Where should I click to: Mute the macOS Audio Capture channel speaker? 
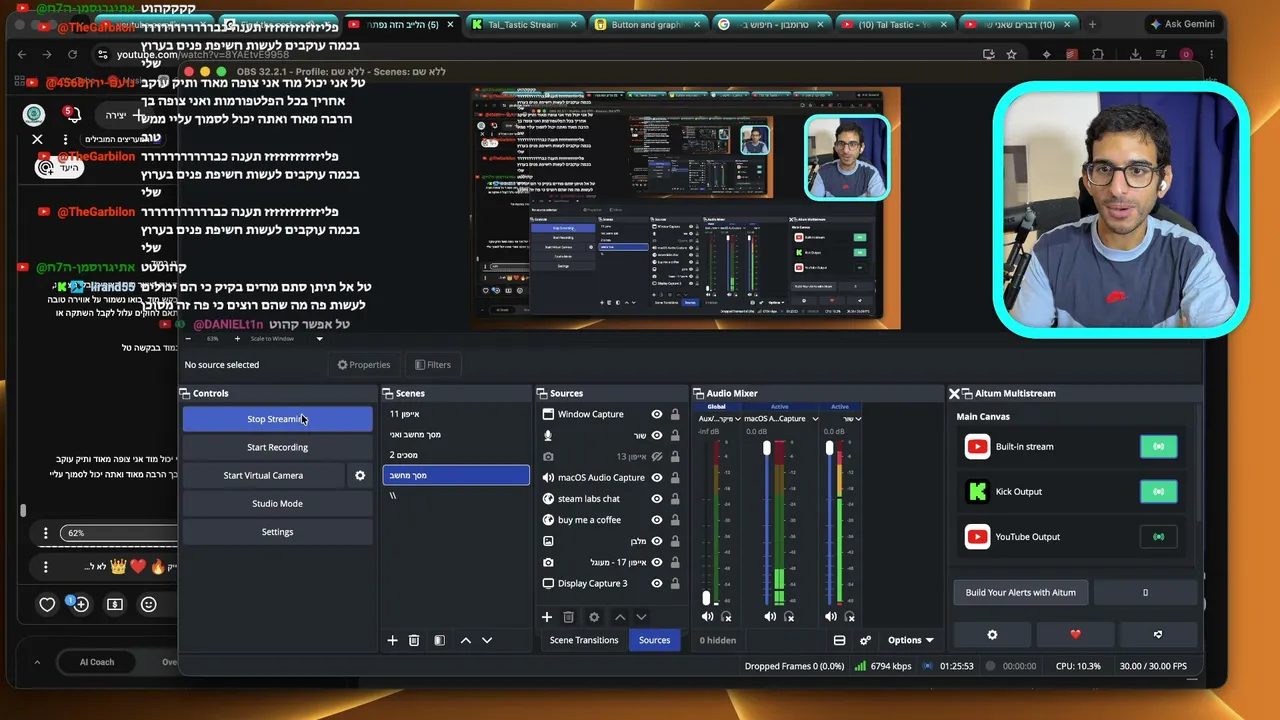(770, 617)
